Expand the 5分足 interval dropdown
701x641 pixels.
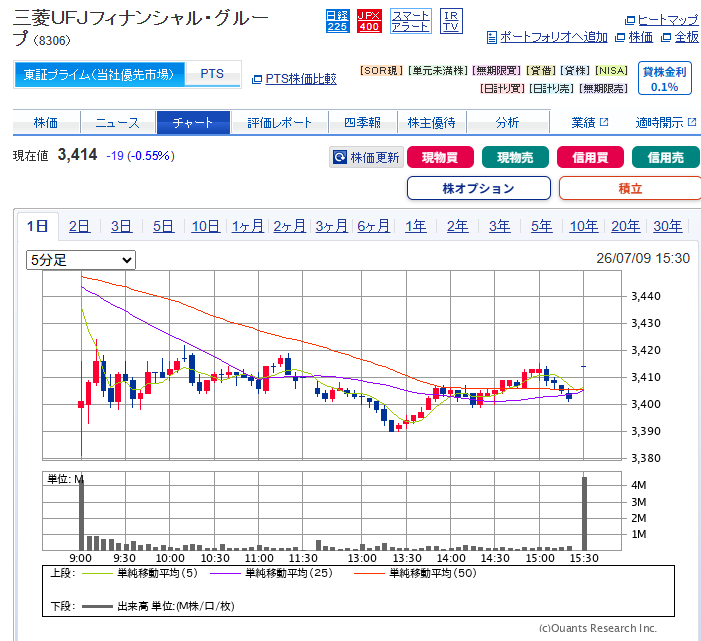[81, 260]
